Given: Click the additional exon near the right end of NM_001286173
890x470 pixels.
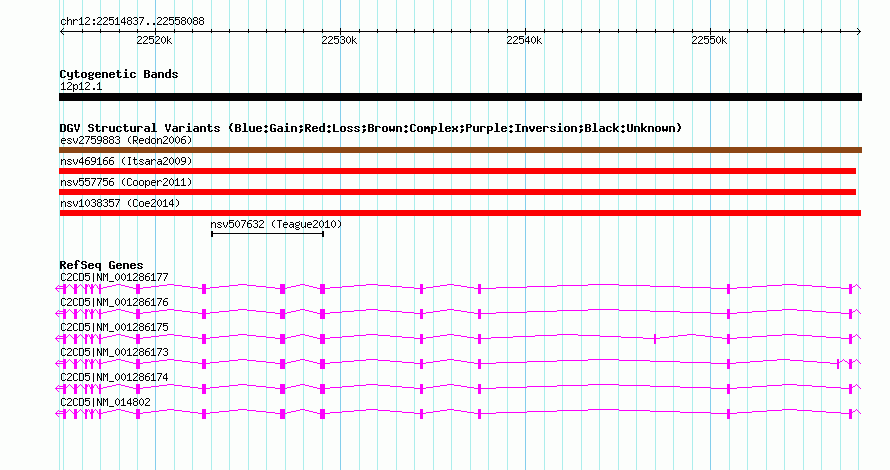Looking at the screenshot, I should (x=838, y=364).
